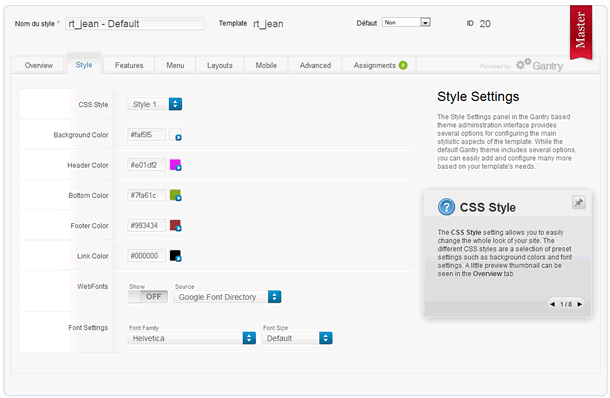Switch to the Menu tab
Image resolution: width=610 pixels, height=398 pixels.
click(x=175, y=65)
